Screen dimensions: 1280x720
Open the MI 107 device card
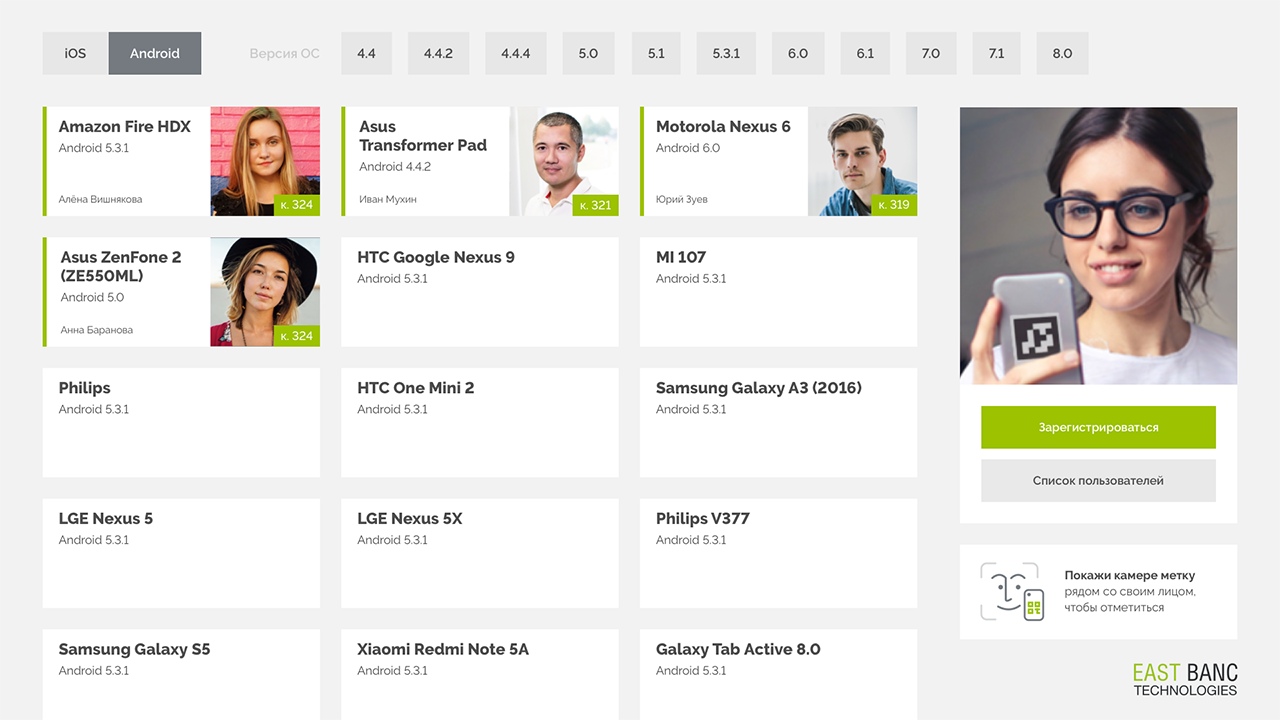[x=778, y=292]
